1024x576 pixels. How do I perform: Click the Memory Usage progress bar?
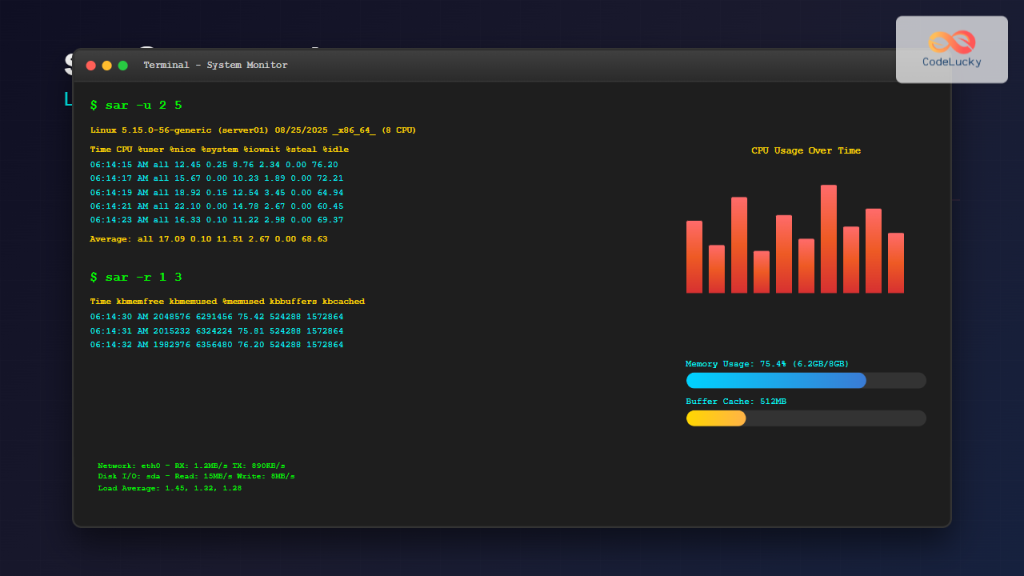click(805, 381)
